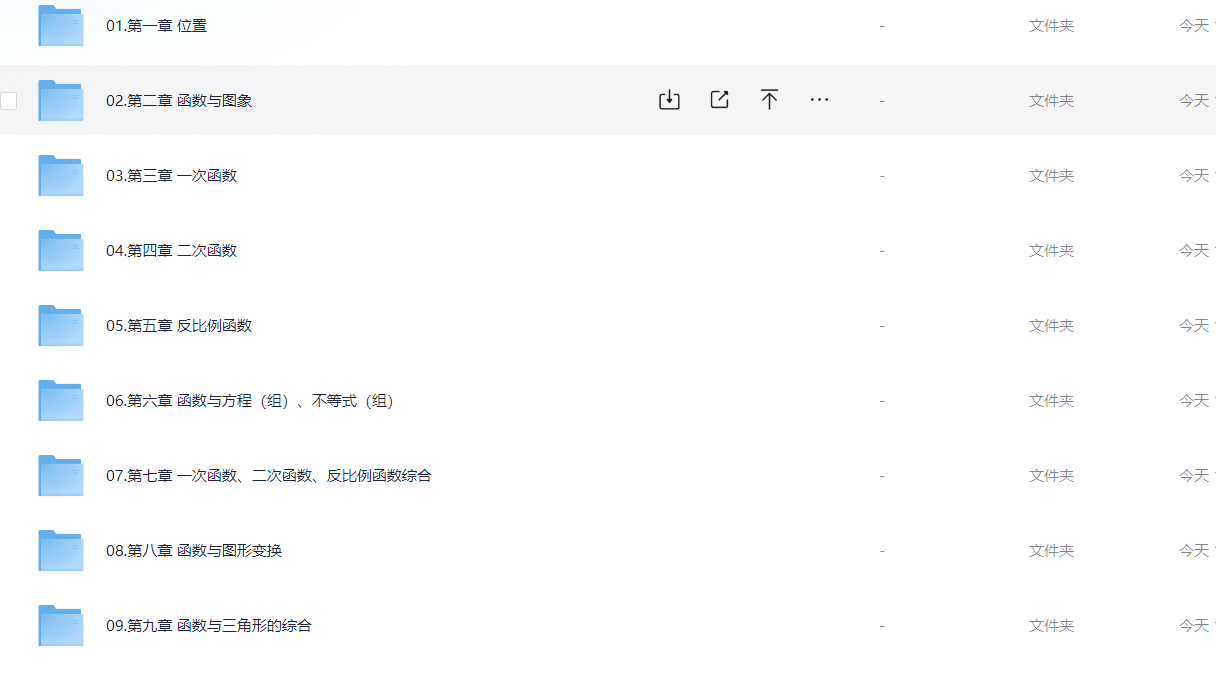Click folder icon of 08.第八章 函数与图形变换
This screenshot has height=674, width=1216.
click(61, 550)
